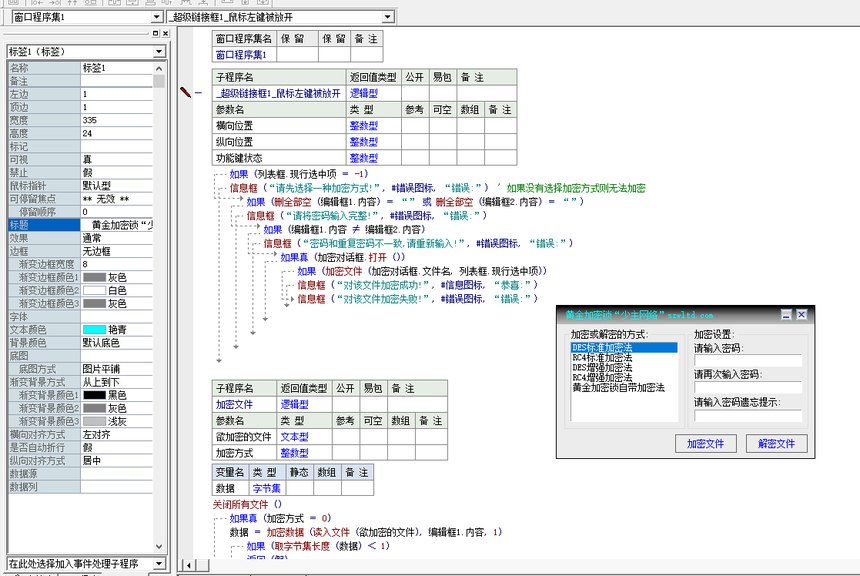Change the 可视 property value 真
This screenshot has height=576, width=860.
coord(117,160)
